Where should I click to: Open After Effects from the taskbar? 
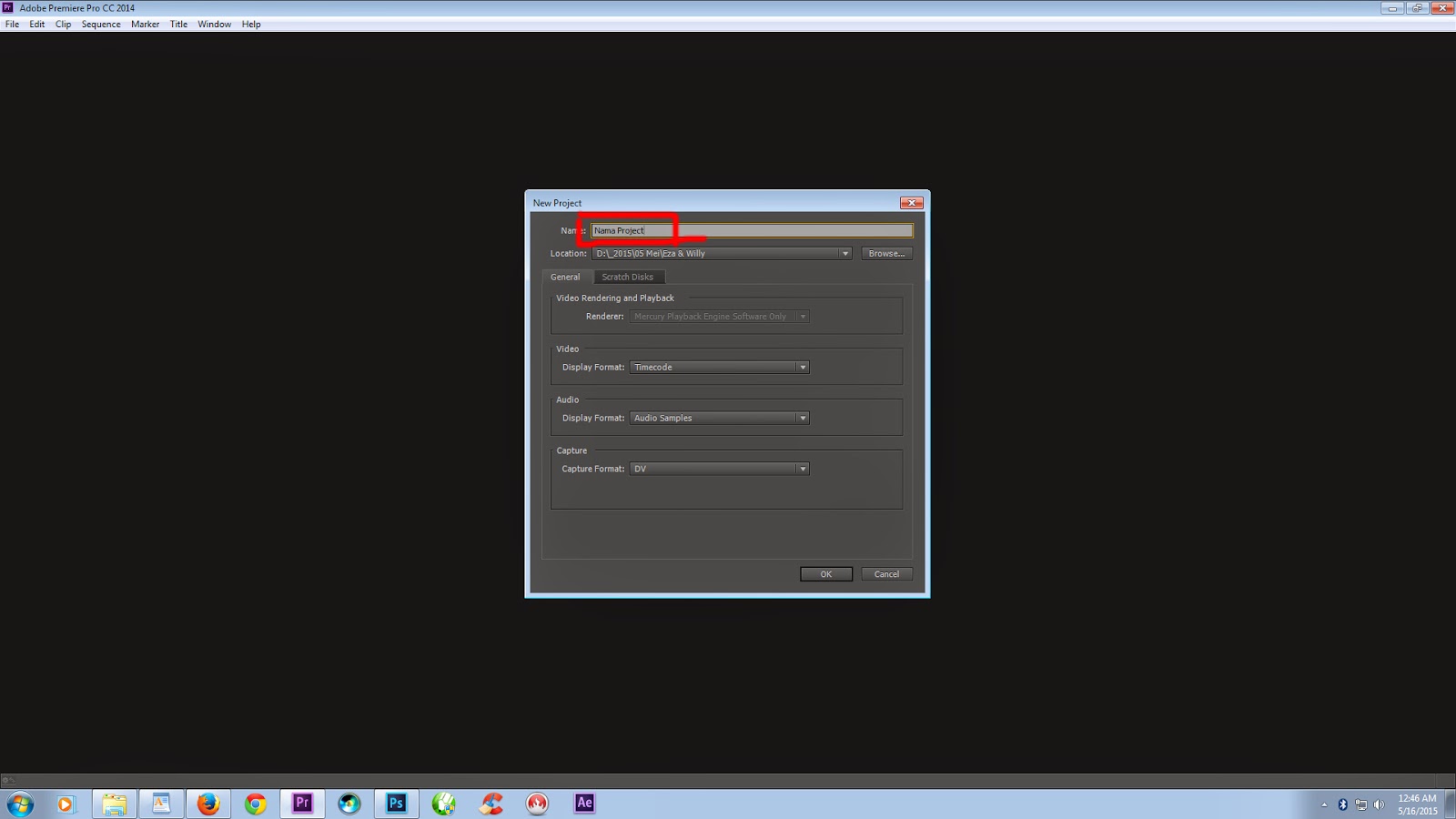coord(584,803)
